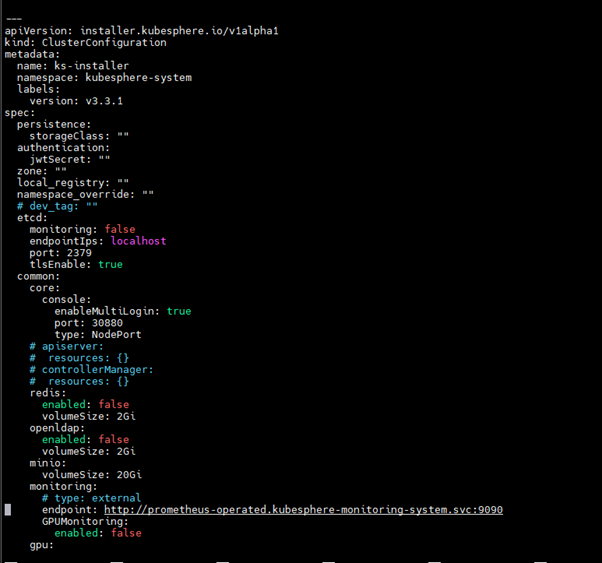Click the 'spec:' line
This screenshot has width=602, height=563.
tap(20, 113)
